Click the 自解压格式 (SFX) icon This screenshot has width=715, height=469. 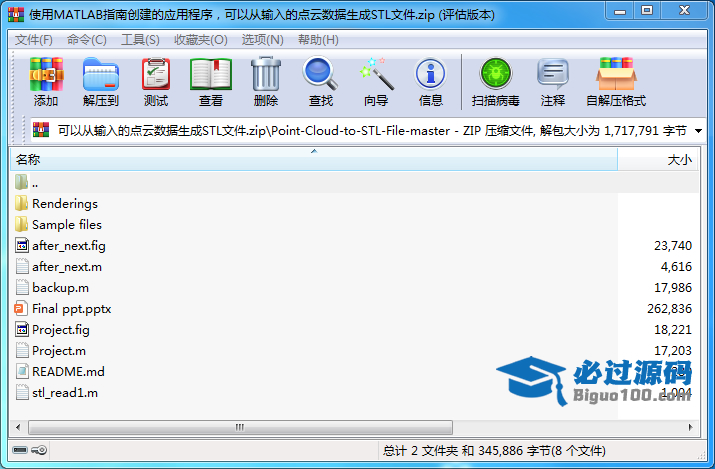coord(616,74)
